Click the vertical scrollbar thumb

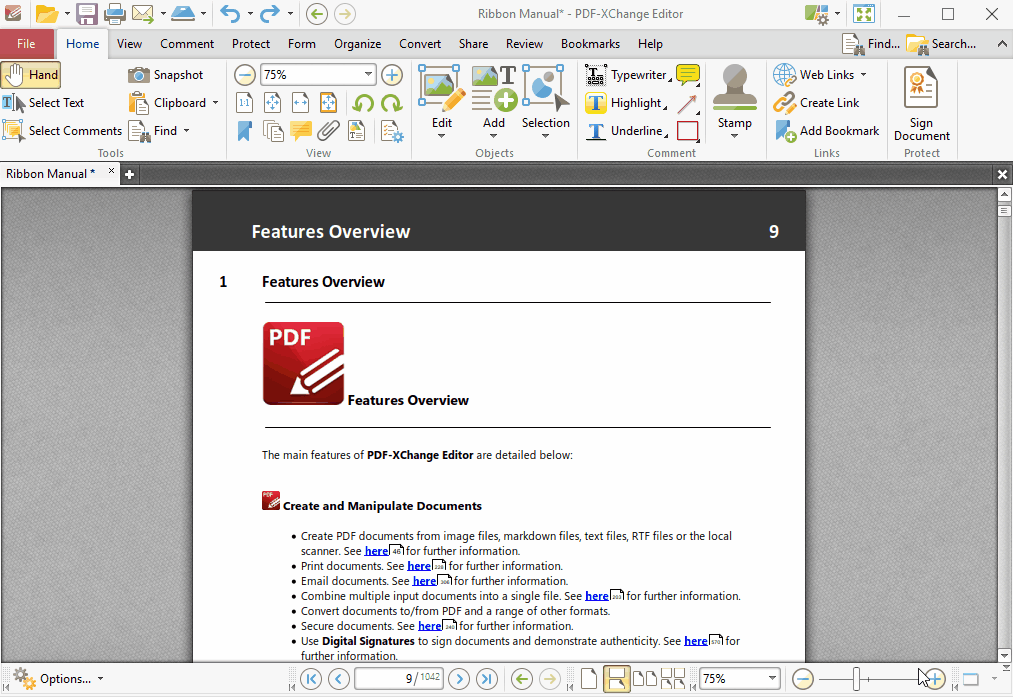[1004, 211]
